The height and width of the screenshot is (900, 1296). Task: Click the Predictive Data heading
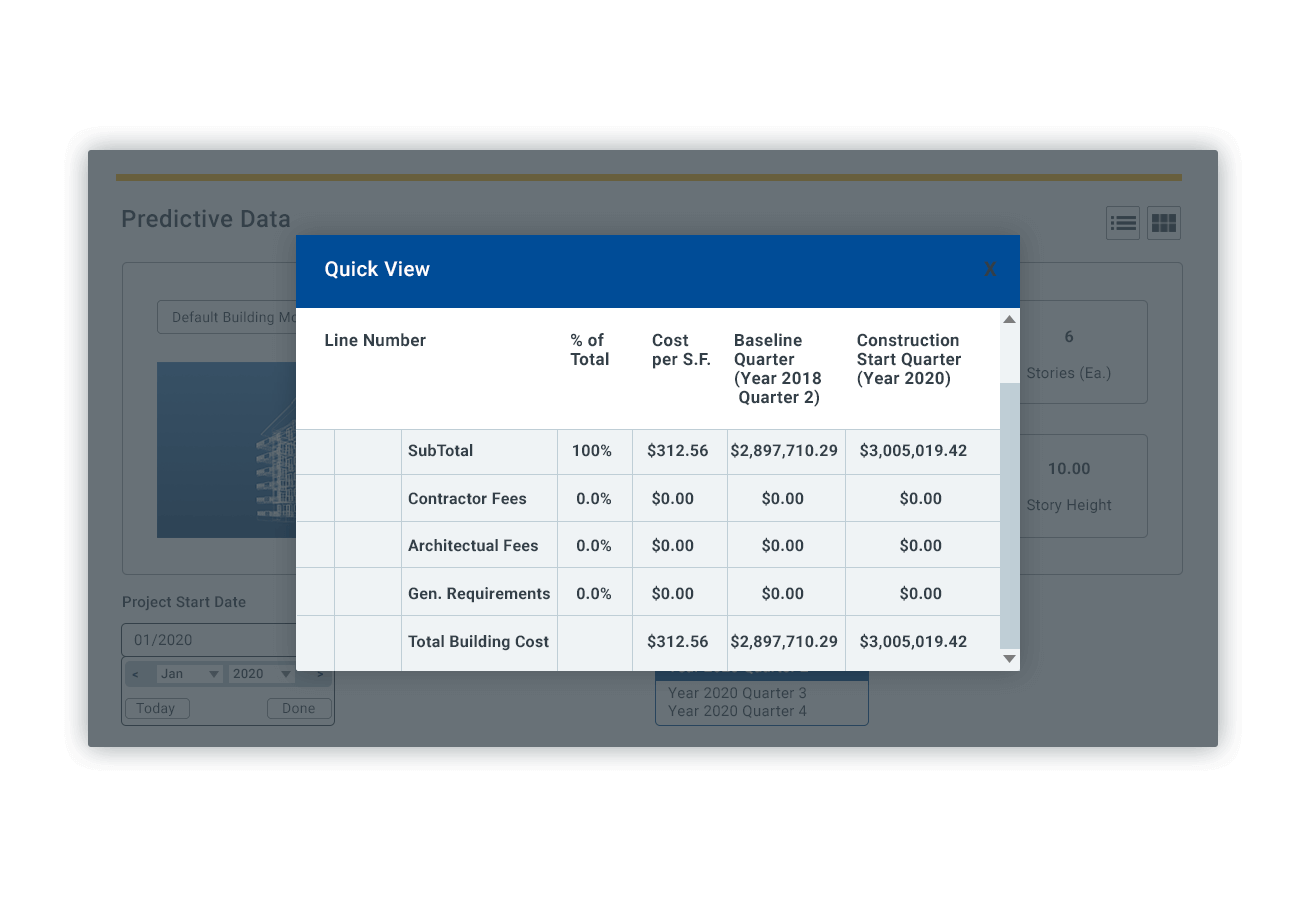(206, 219)
